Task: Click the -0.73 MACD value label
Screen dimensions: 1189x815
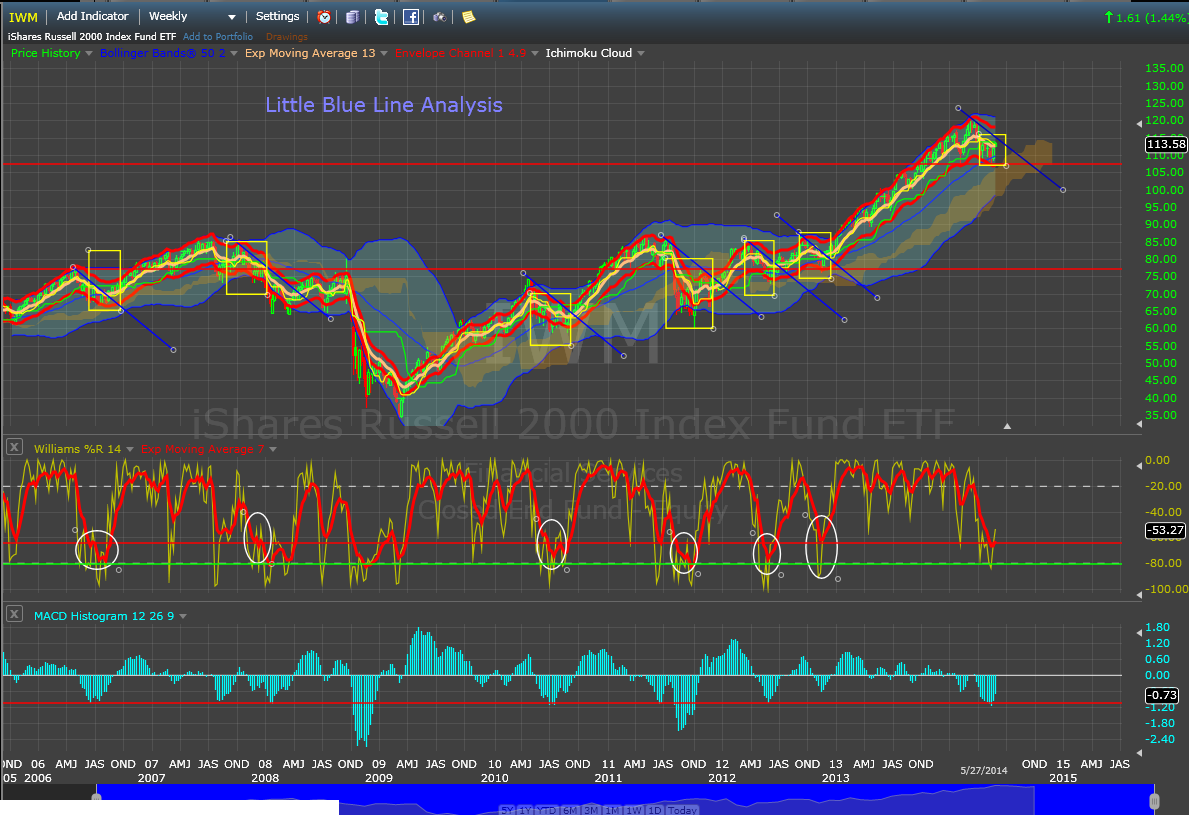Action: 1162,694
